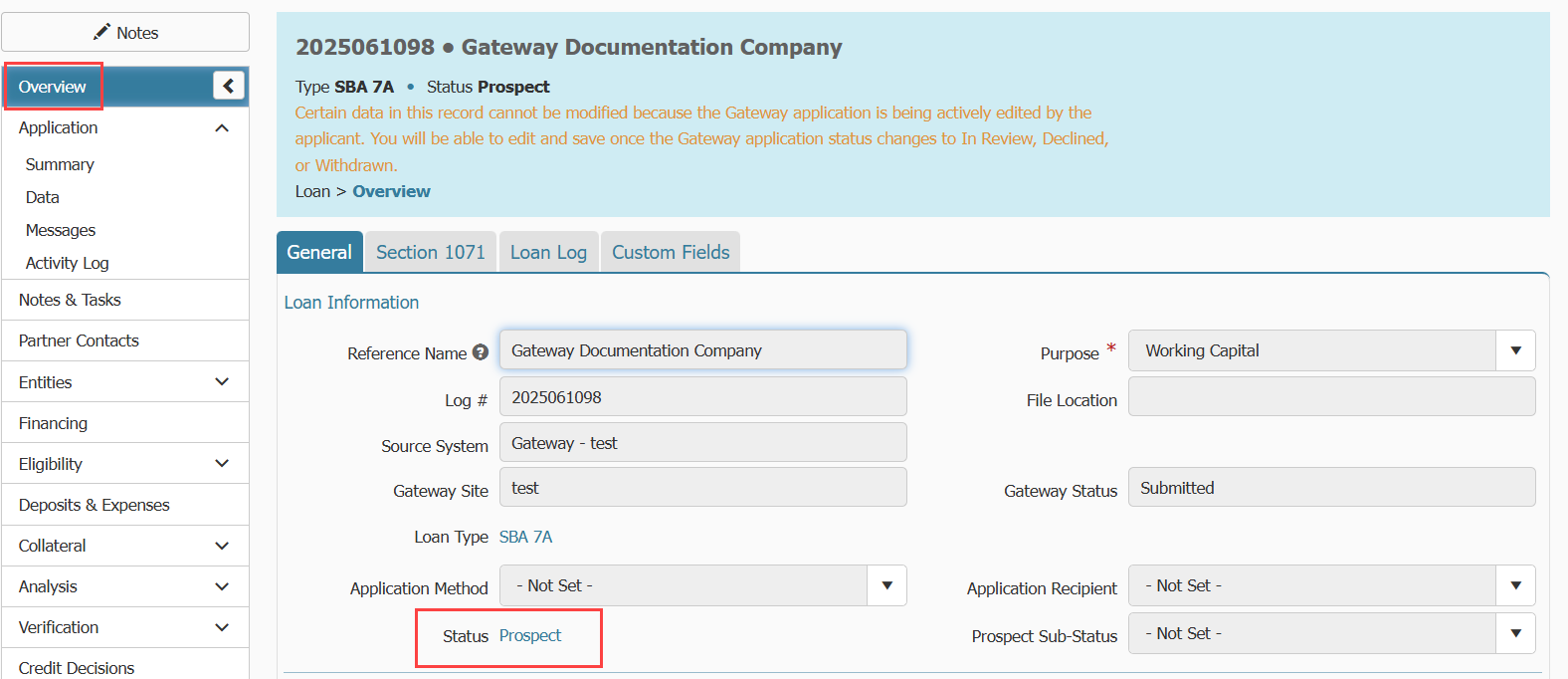The height and width of the screenshot is (679, 1568).
Task: Click the Loan Information heading
Action: pos(351,303)
